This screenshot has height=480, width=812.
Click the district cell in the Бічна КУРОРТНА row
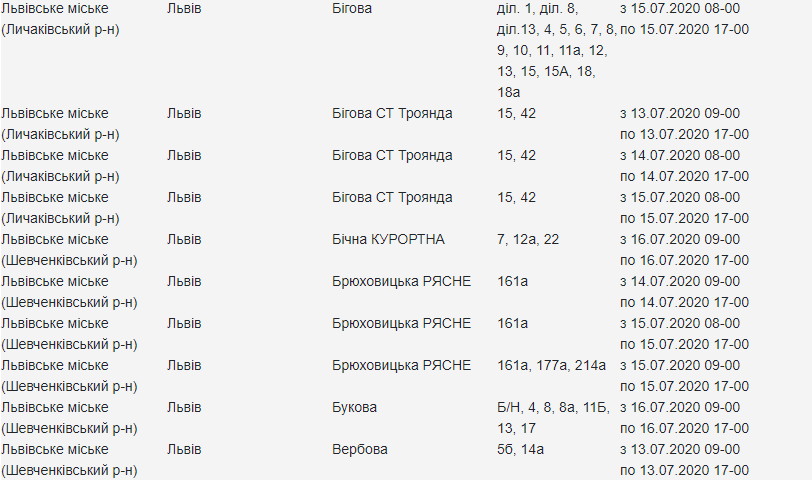pyautogui.click(x=70, y=249)
